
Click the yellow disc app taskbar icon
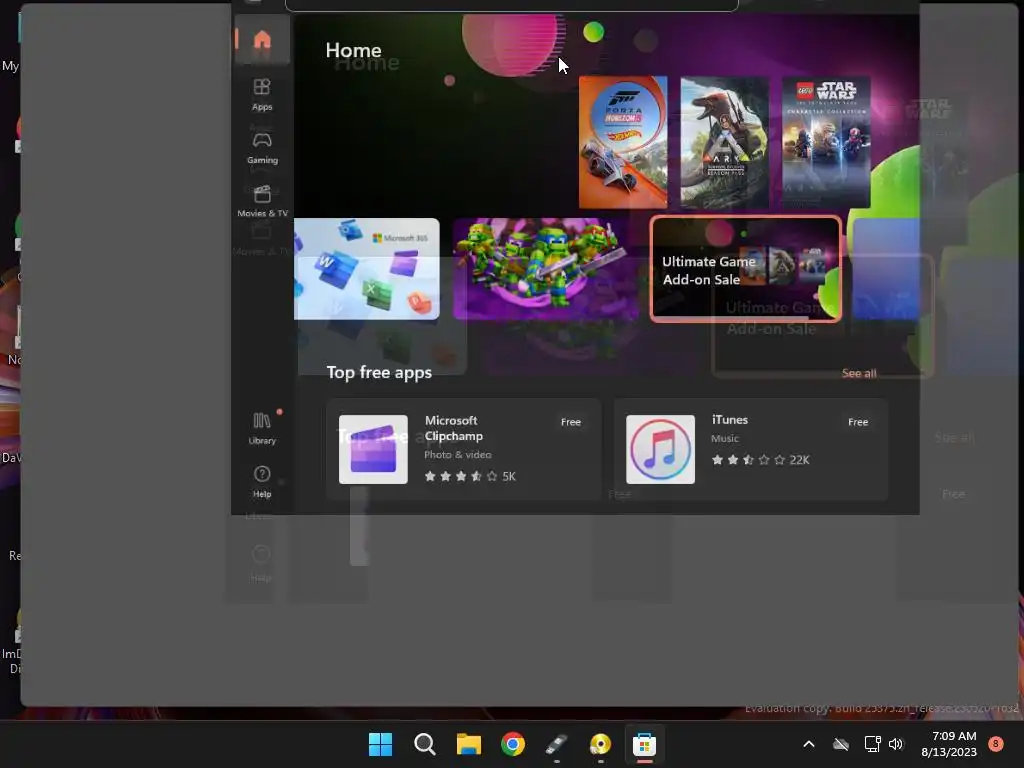point(600,744)
